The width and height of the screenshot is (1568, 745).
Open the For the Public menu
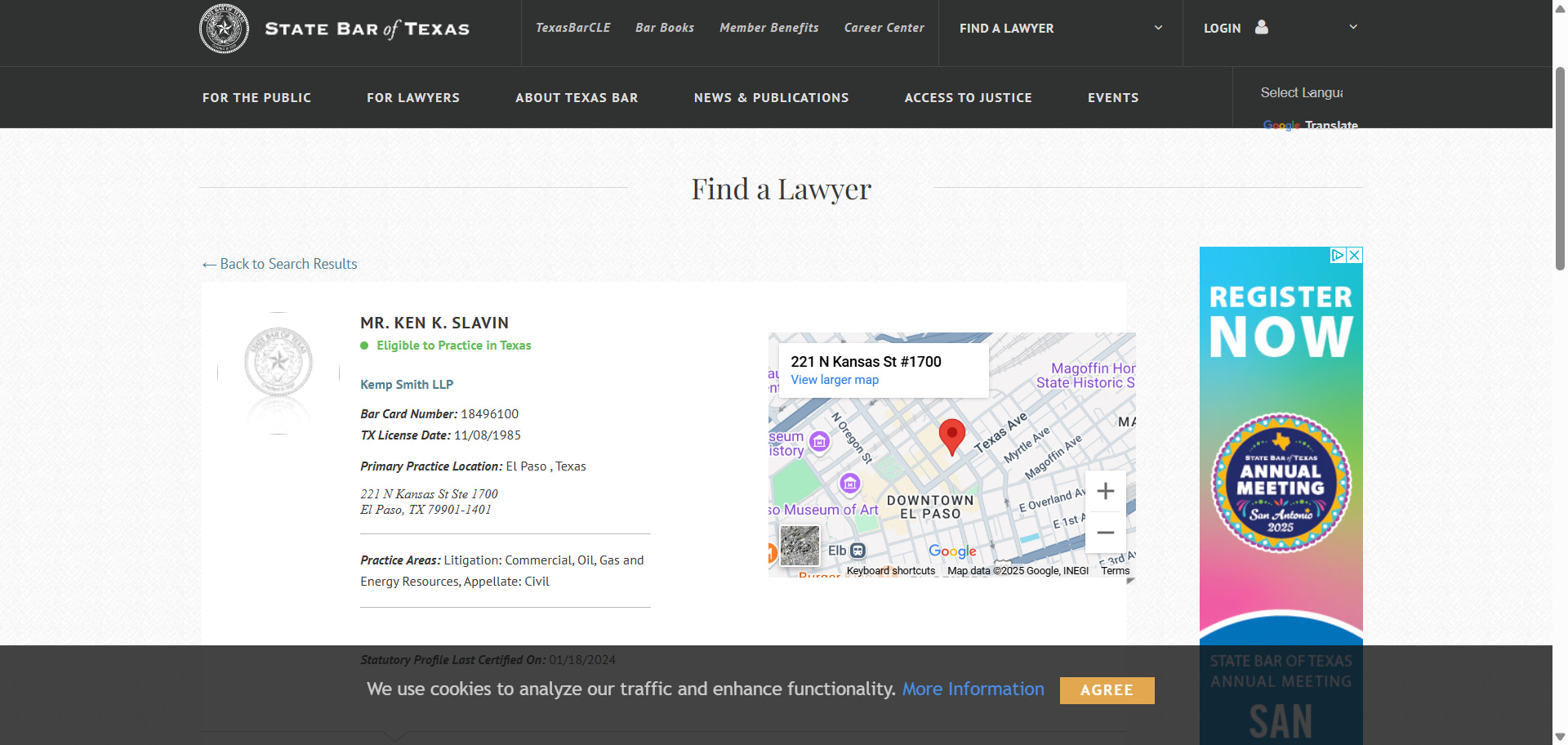pyautogui.click(x=256, y=97)
